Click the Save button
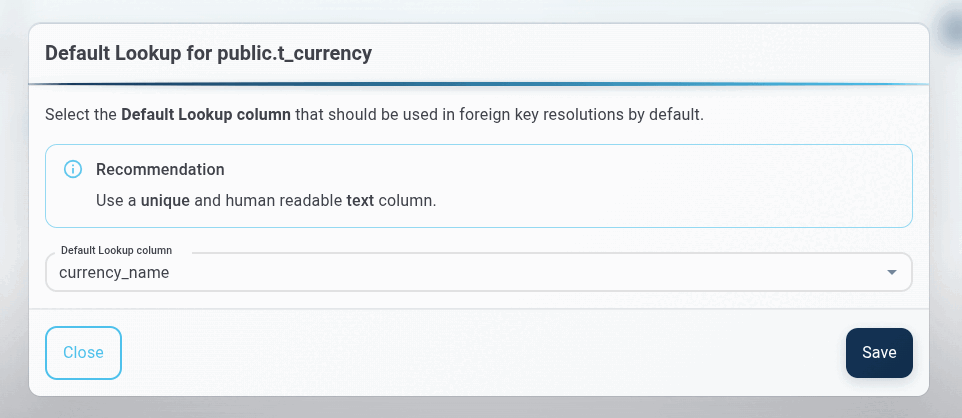The image size is (962, 418). (879, 352)
